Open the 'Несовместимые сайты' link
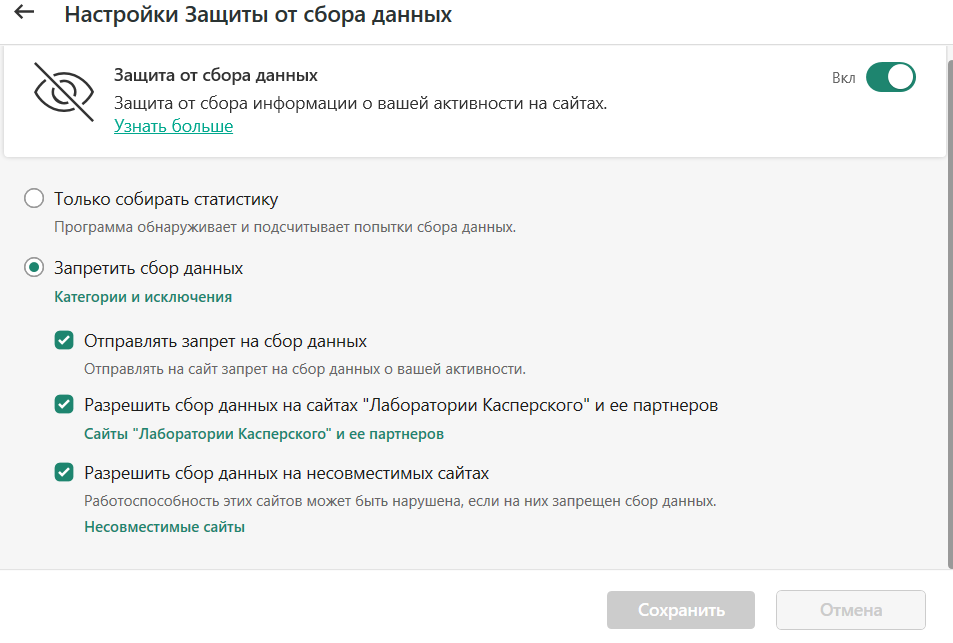 point(164,526)
